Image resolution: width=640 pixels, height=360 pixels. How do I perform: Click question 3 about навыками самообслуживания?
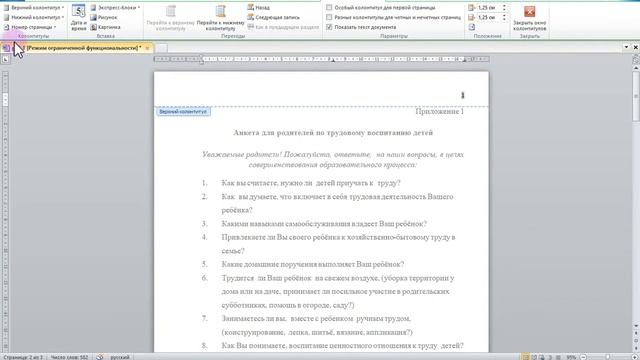[324, 224]
